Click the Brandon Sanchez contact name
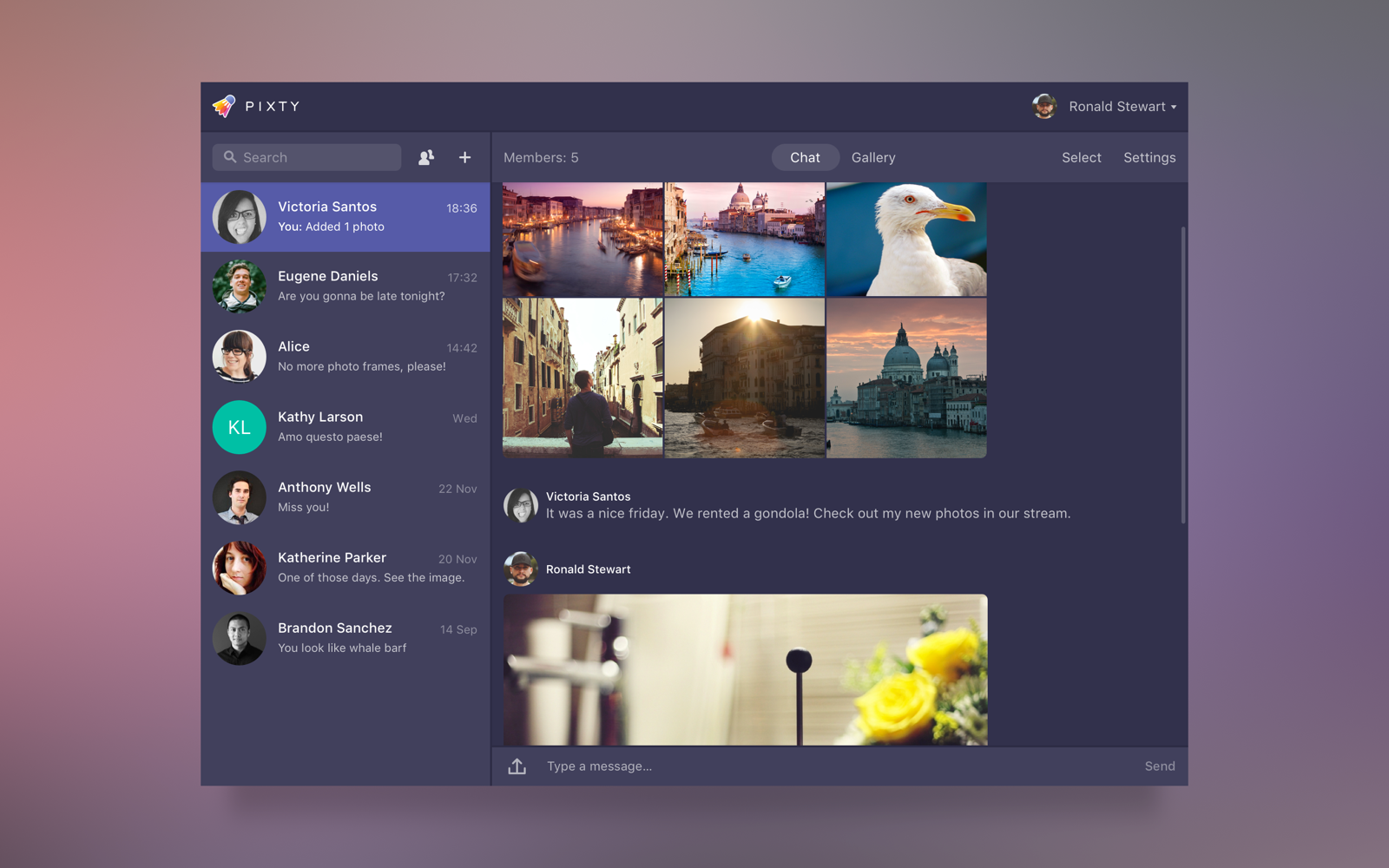 pos(335,628)
